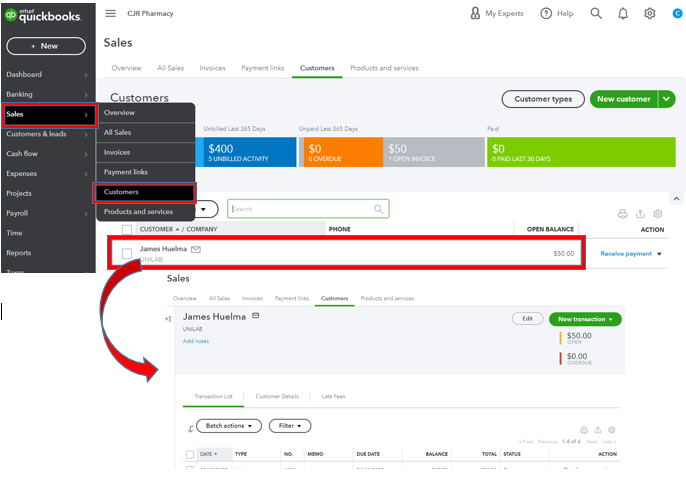Viewport: 686px width, 493px height.
Task: Open transaction list settings gear
Action: 612,430
